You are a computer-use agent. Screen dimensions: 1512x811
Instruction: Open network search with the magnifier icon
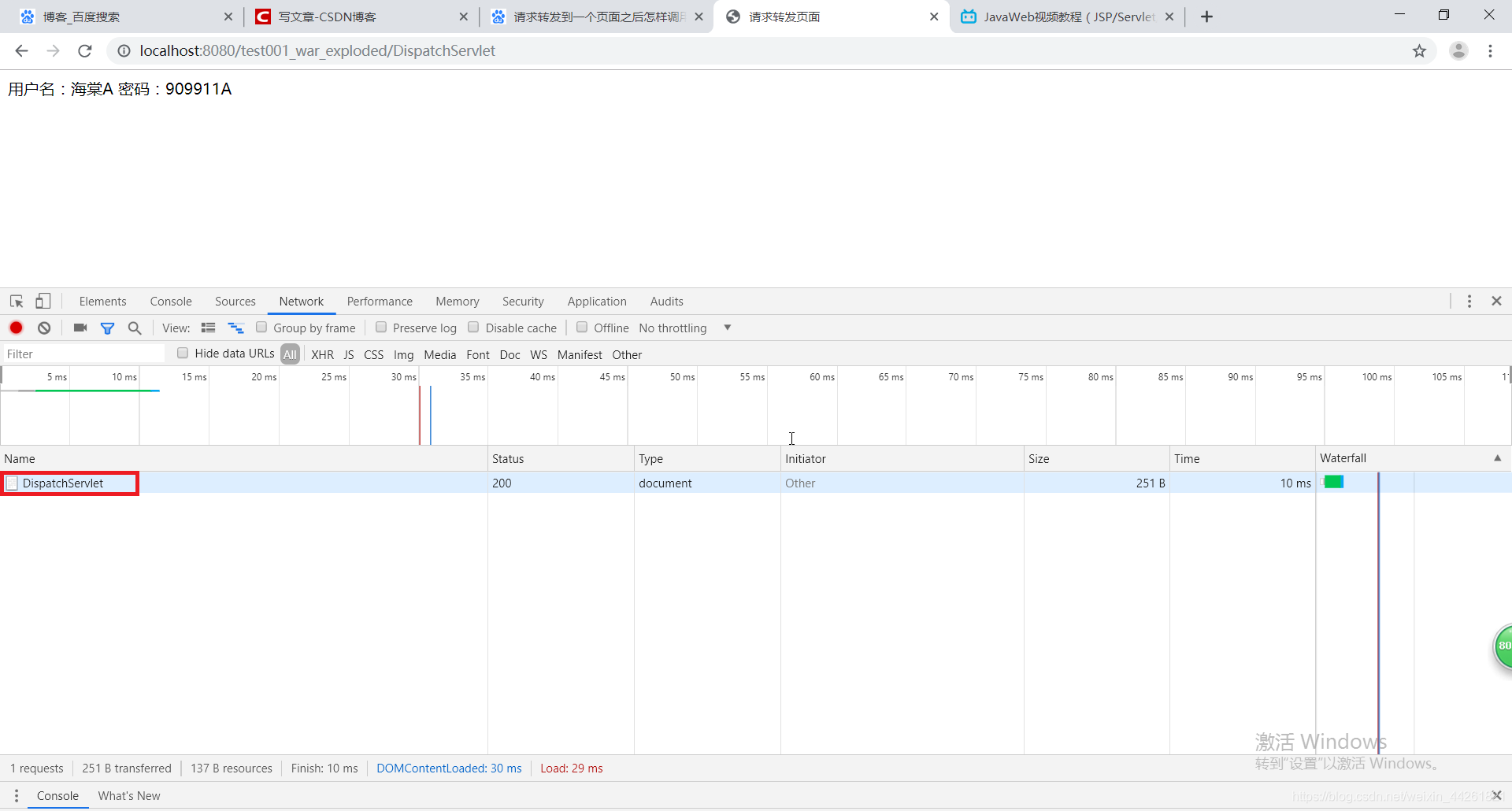pyautogui.click(x=135, y=328)
